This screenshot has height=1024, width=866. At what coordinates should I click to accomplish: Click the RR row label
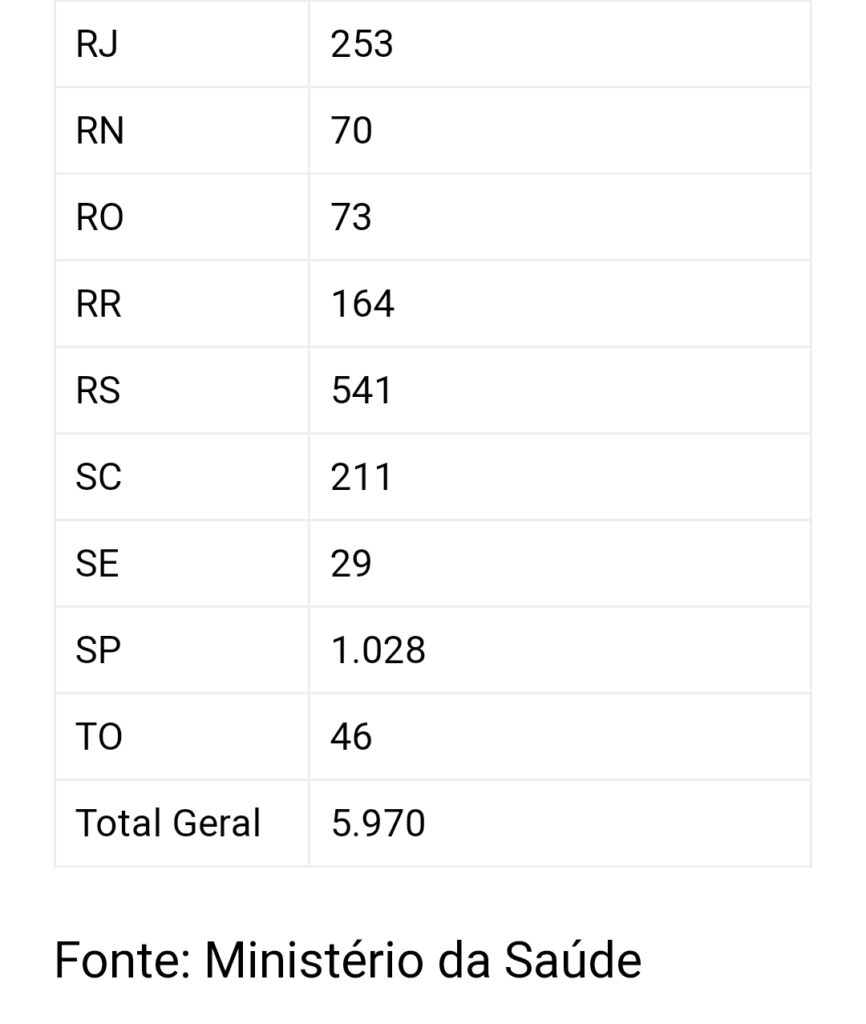coord(99,304)
